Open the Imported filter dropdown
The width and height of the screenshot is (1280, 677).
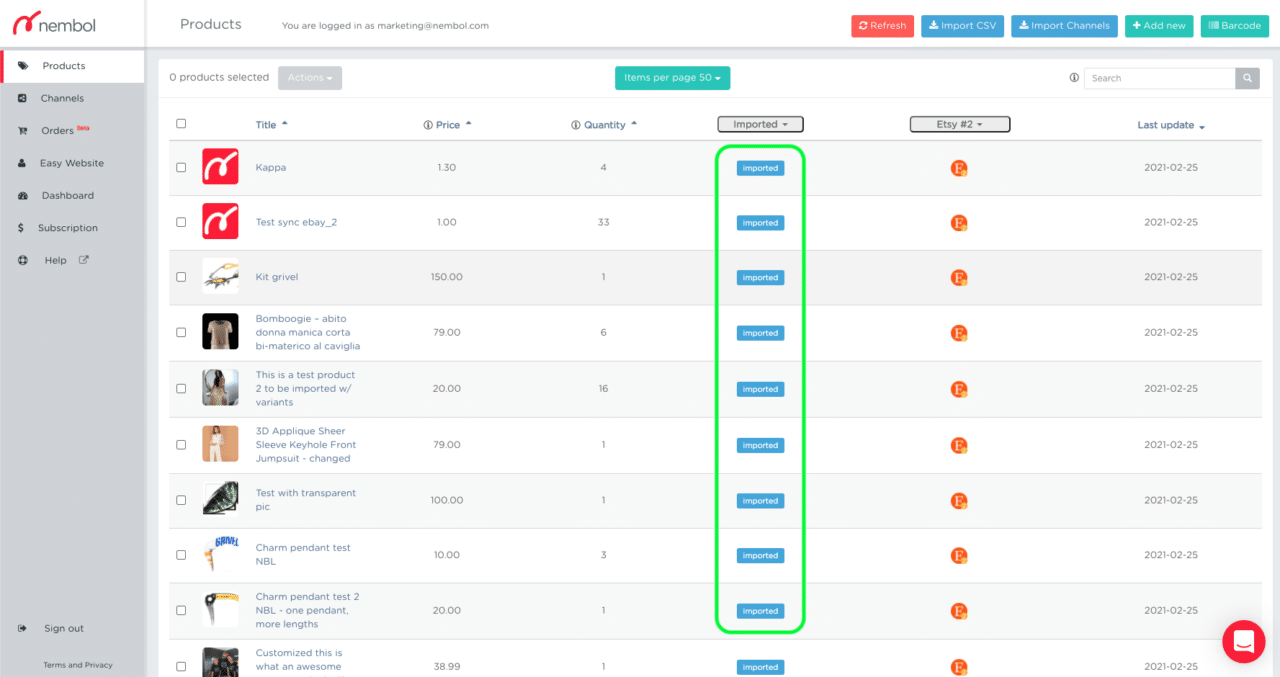(x=759, y=124)
